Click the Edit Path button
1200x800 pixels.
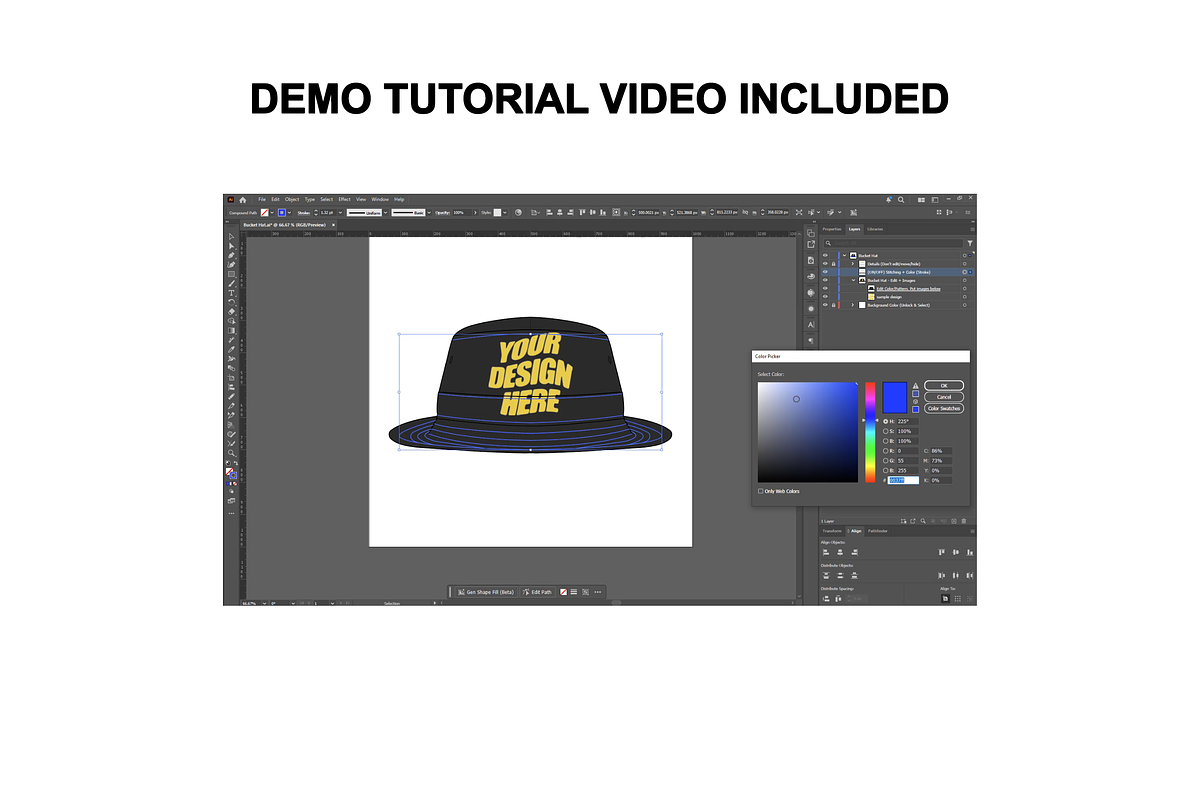537,592
